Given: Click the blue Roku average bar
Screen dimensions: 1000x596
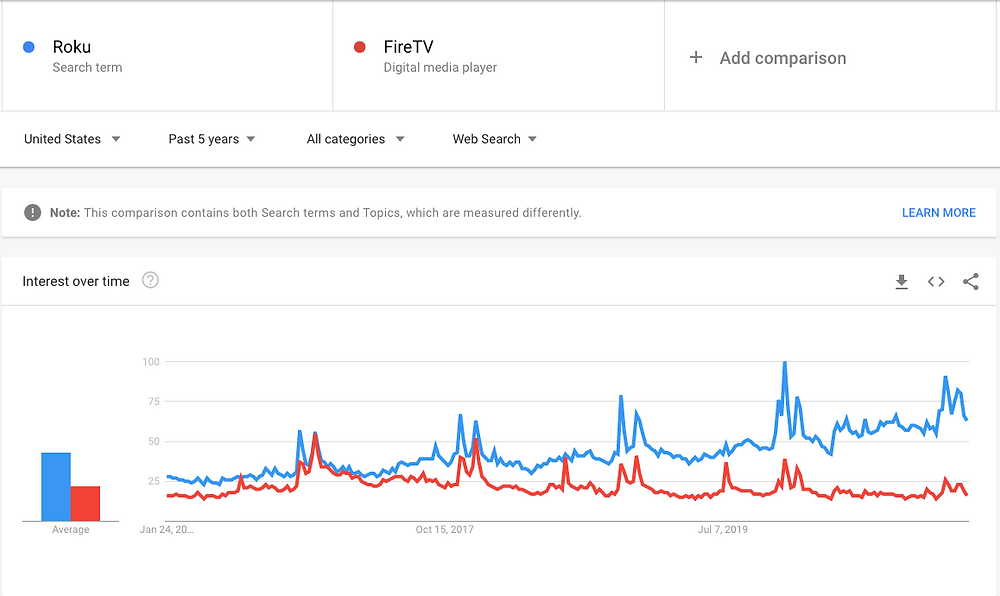Looking at the screenshot, I should (x=56, y=487).
